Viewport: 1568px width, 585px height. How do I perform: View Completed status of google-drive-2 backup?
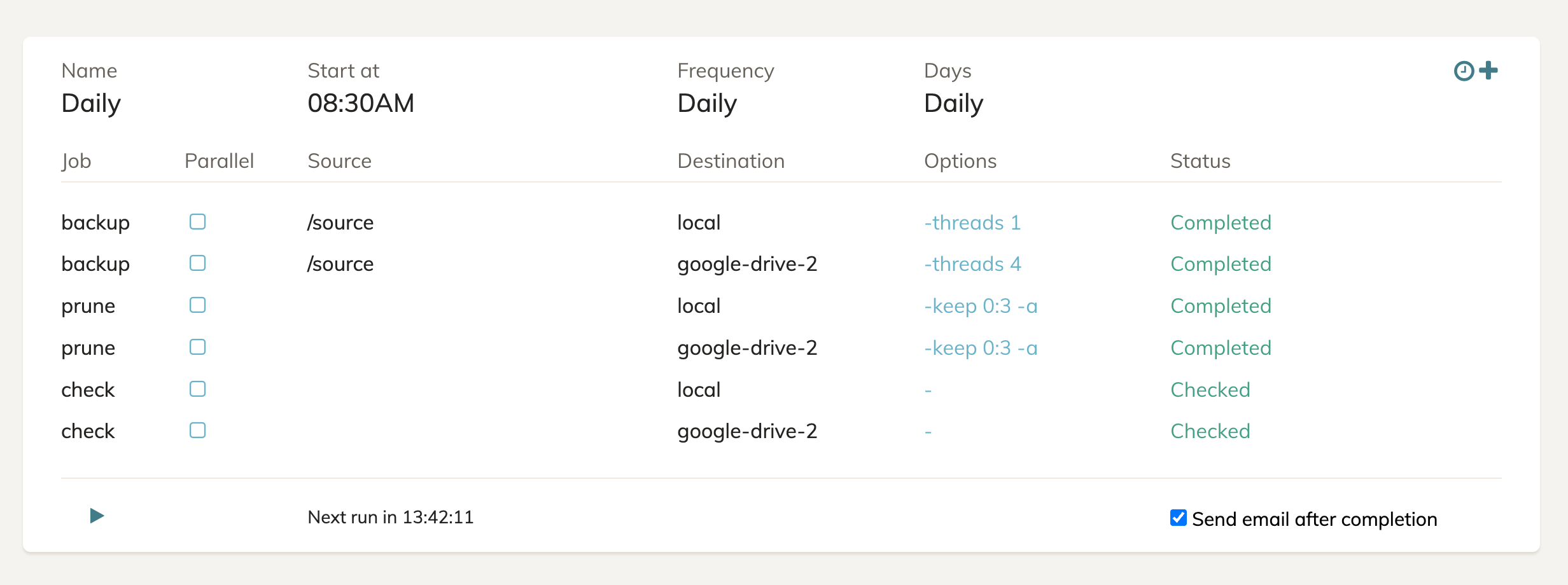pyautogui.click(x=1220, y=264)
